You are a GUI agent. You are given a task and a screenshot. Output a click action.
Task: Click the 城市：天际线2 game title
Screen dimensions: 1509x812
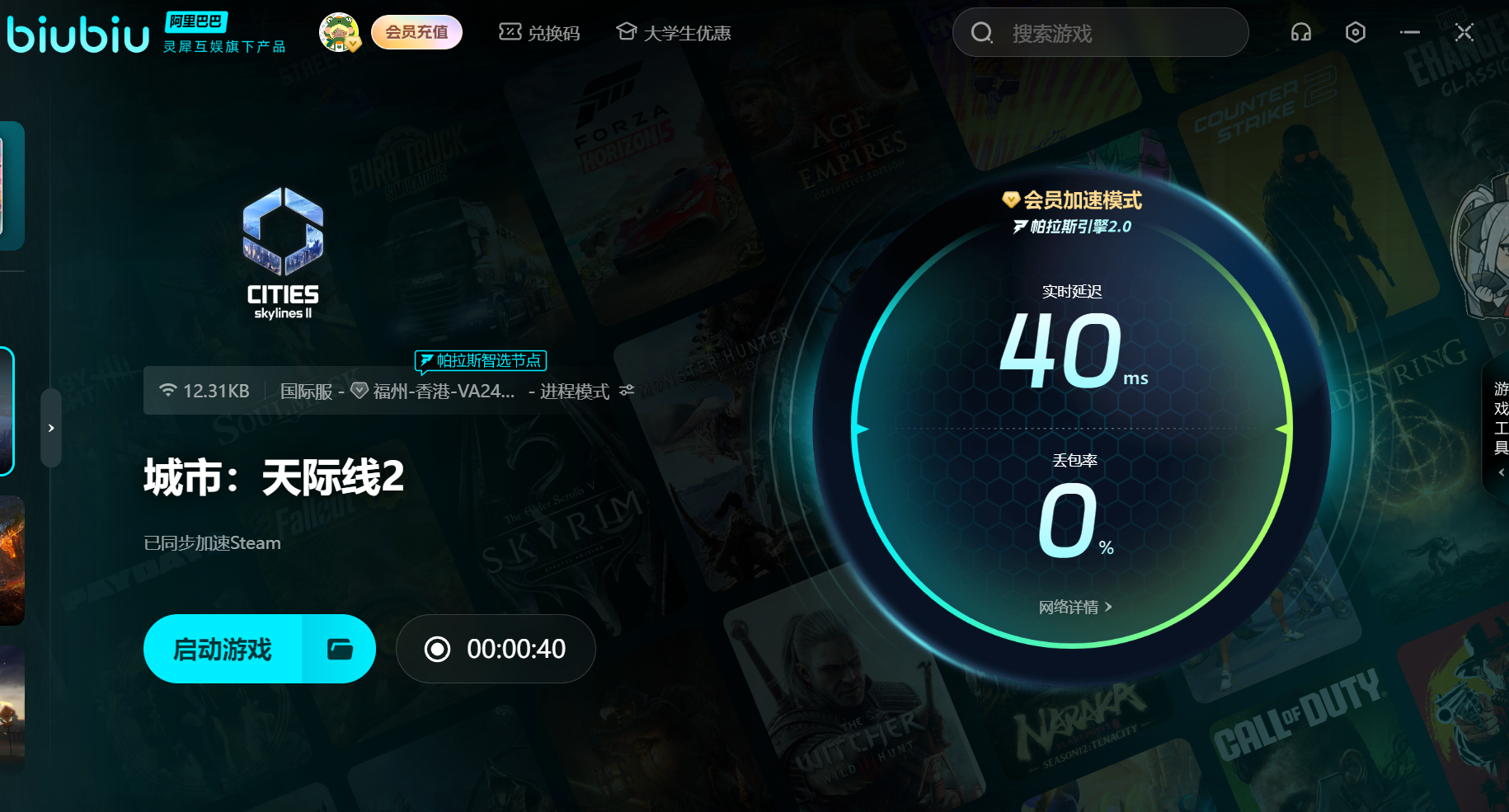tap(275, 477)
